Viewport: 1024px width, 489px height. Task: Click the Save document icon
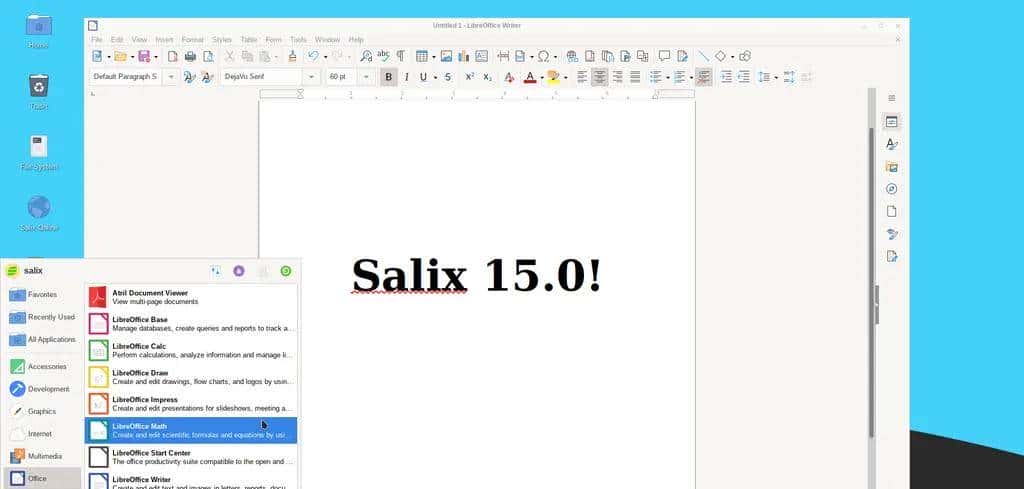pos(144,56)
